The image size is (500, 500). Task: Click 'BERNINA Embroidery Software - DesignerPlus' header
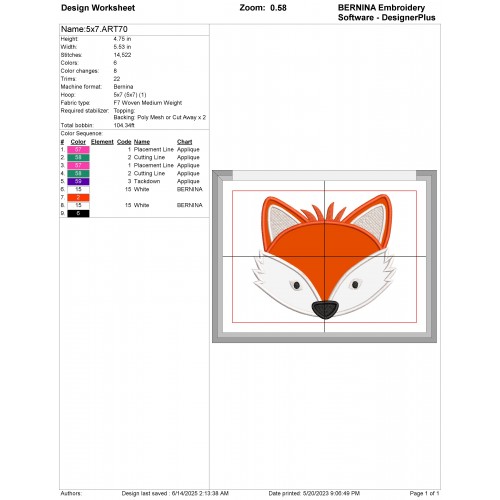tap(386, 13)
